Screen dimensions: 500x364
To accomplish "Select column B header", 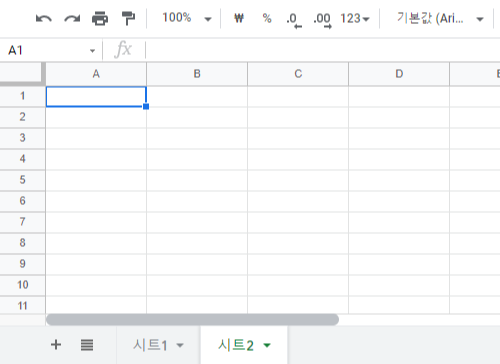I will [197, 74].
